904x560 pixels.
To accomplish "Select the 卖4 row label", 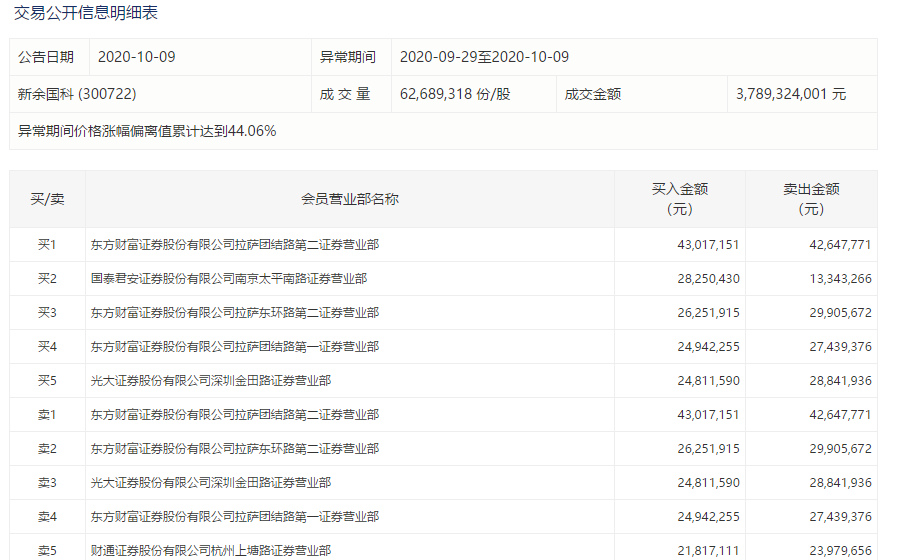I will (47, 517).
